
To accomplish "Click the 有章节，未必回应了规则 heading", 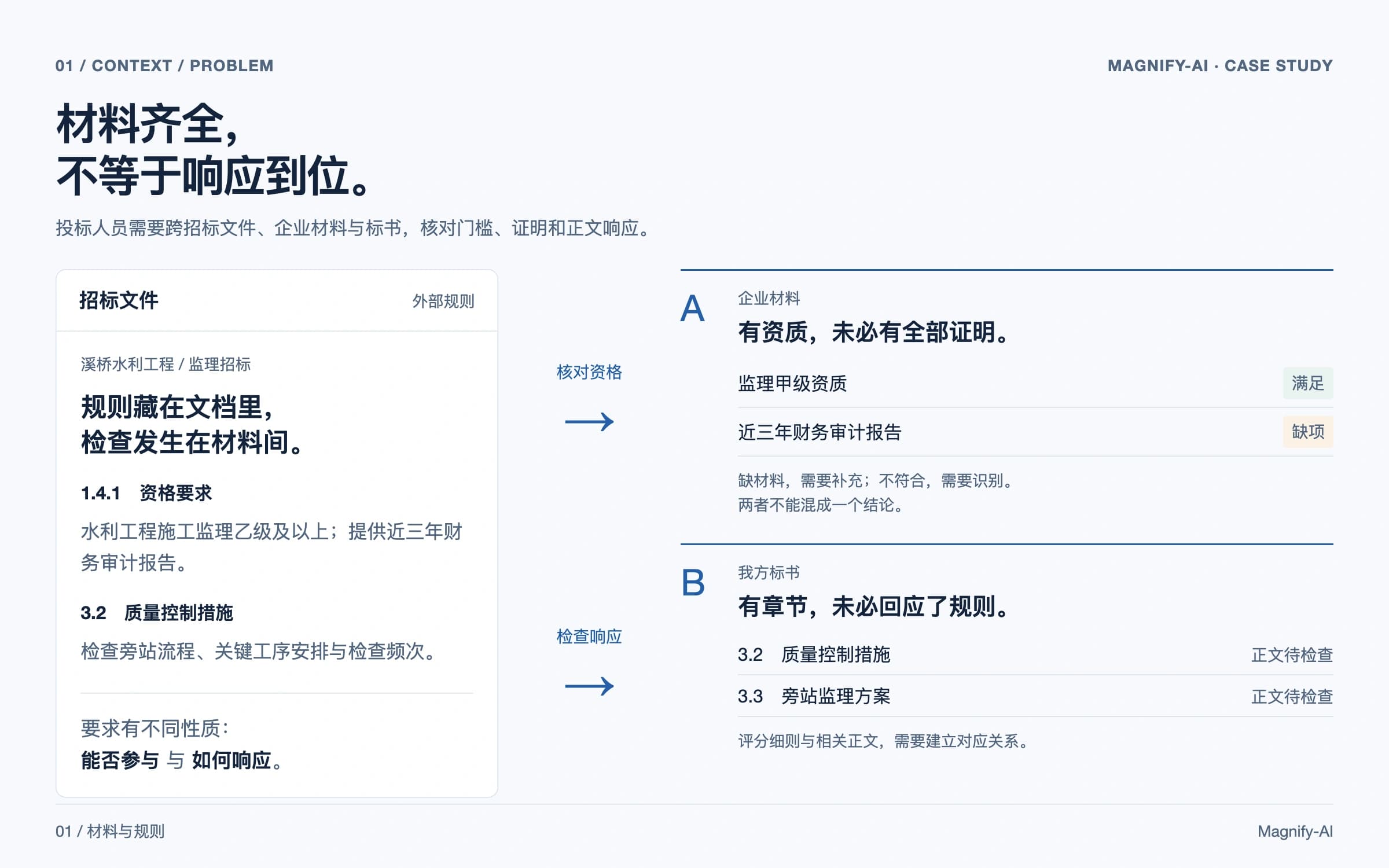I will 873,606.
